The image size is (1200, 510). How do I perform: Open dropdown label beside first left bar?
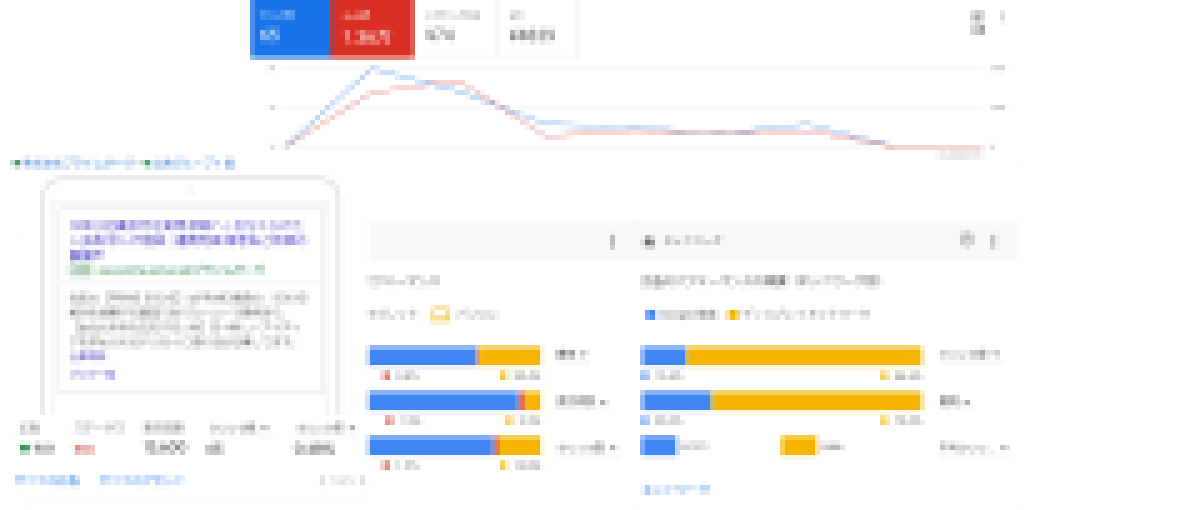click(573, 355)
